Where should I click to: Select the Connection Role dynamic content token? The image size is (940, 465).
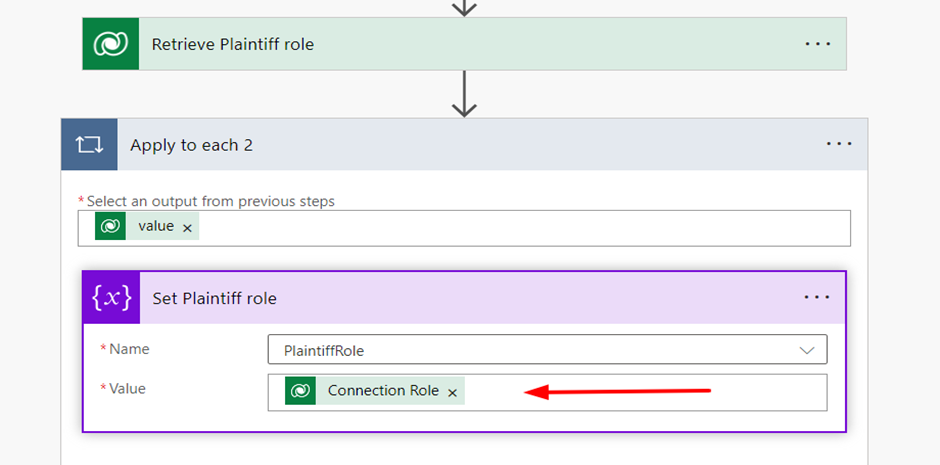tap(383, 391)
